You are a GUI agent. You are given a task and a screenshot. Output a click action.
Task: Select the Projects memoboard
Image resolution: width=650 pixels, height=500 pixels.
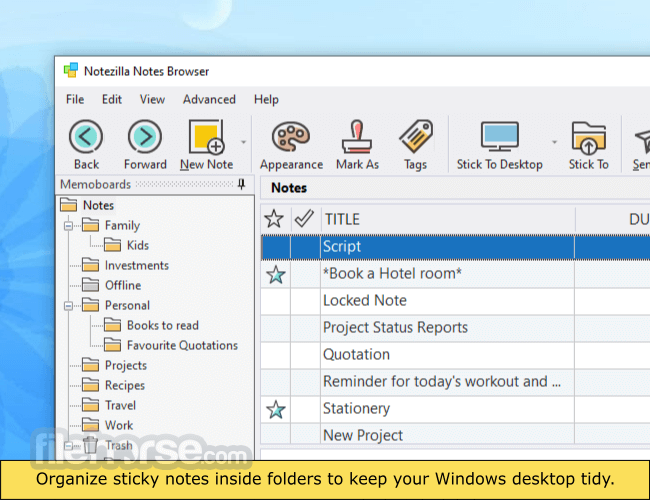coord(126,366)
